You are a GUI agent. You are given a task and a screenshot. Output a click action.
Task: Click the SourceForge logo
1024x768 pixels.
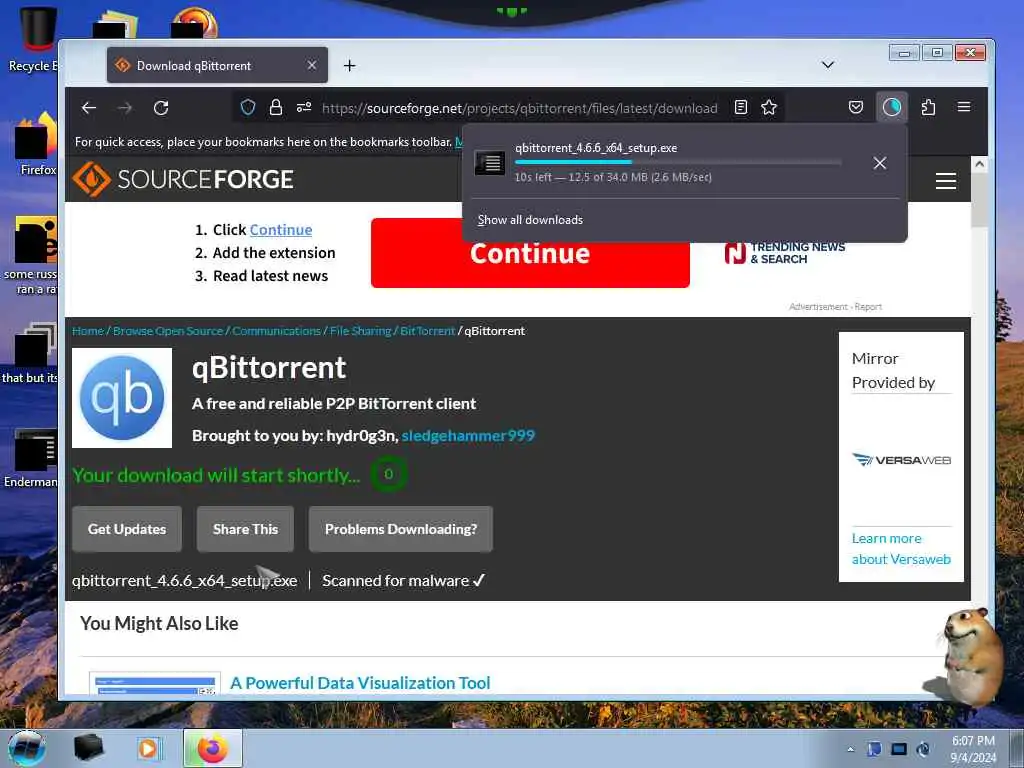coord(183,179)
